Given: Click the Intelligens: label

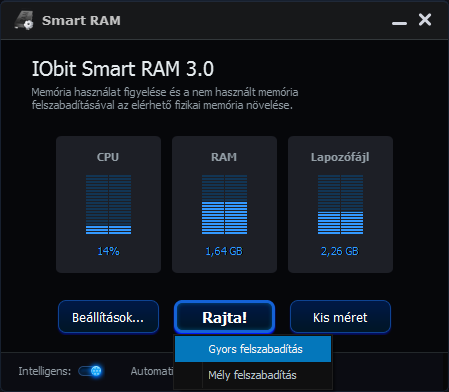Looking at the screenshot, I should tap(45, 371).
